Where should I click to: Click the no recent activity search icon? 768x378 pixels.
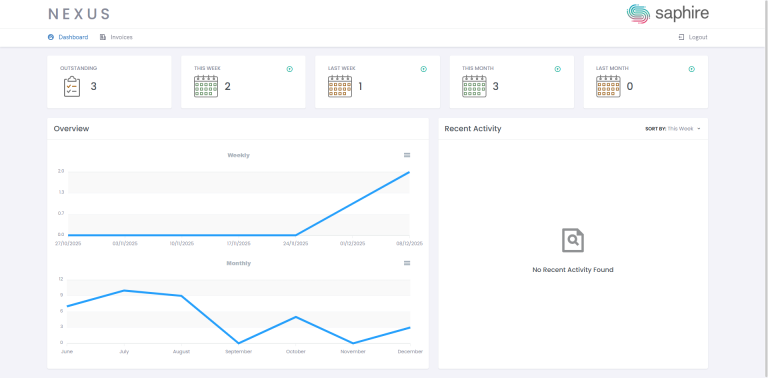573,240
